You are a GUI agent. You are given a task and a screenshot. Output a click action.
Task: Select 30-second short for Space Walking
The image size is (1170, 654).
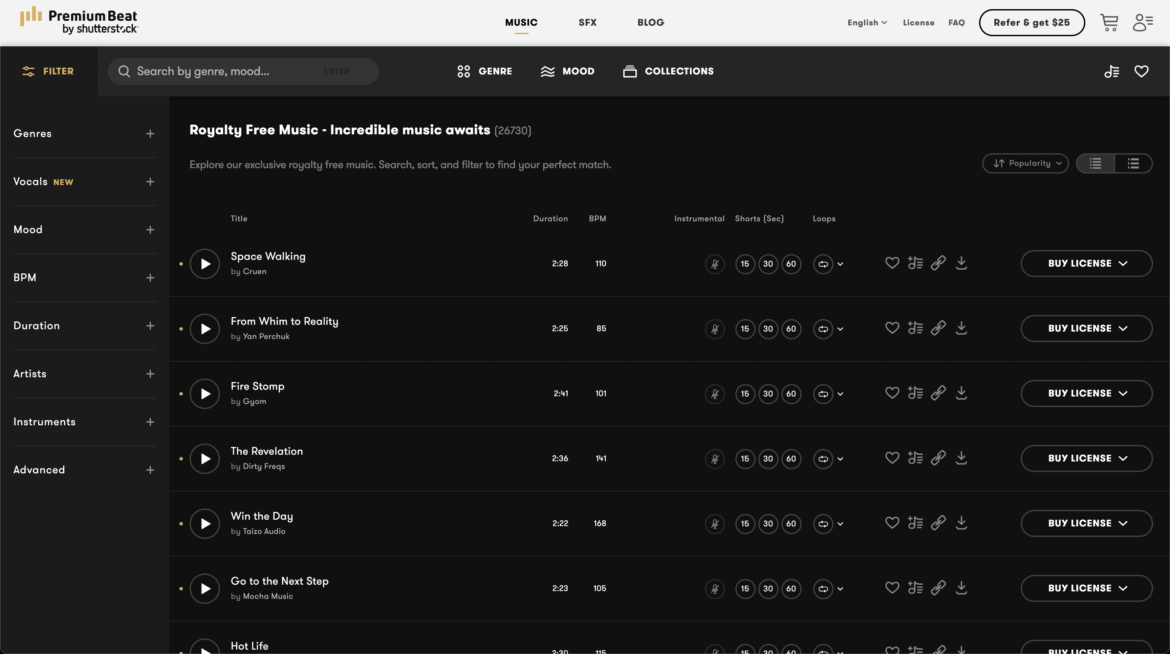pyautogui.click(x=768, y=264)
